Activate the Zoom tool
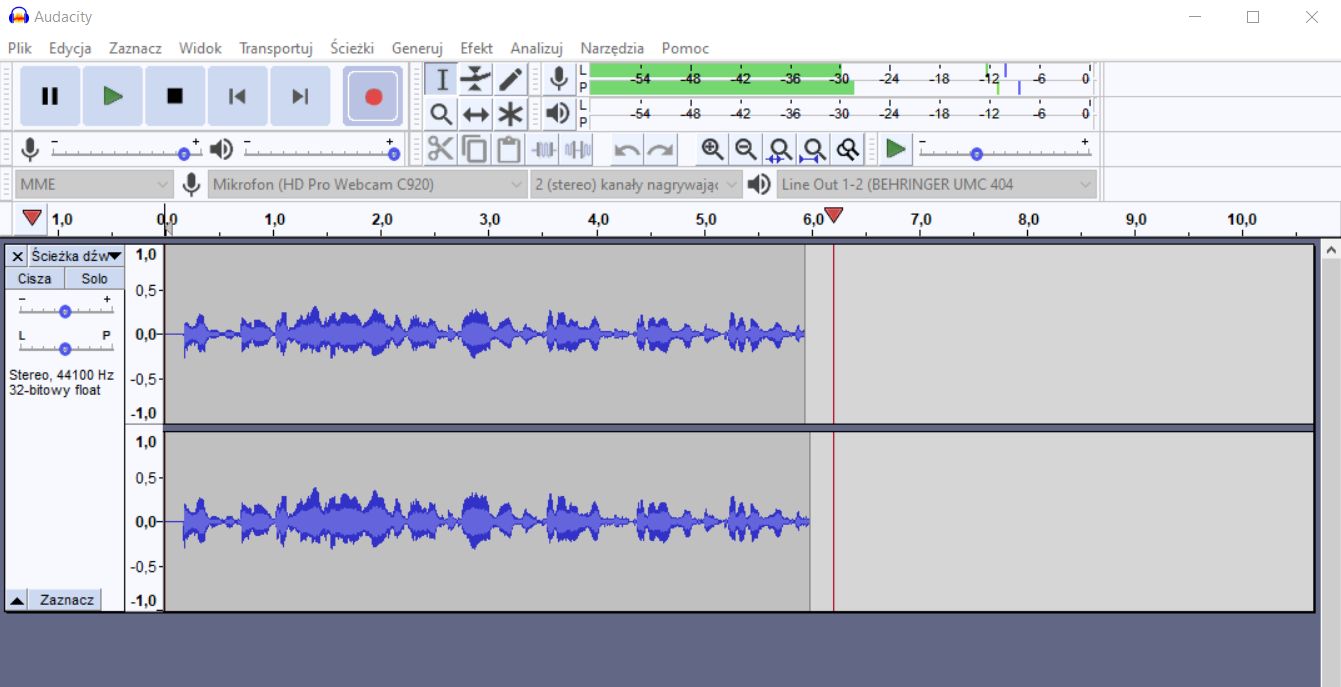This screenshot has height=687, width=1341. tap(440, 113)
